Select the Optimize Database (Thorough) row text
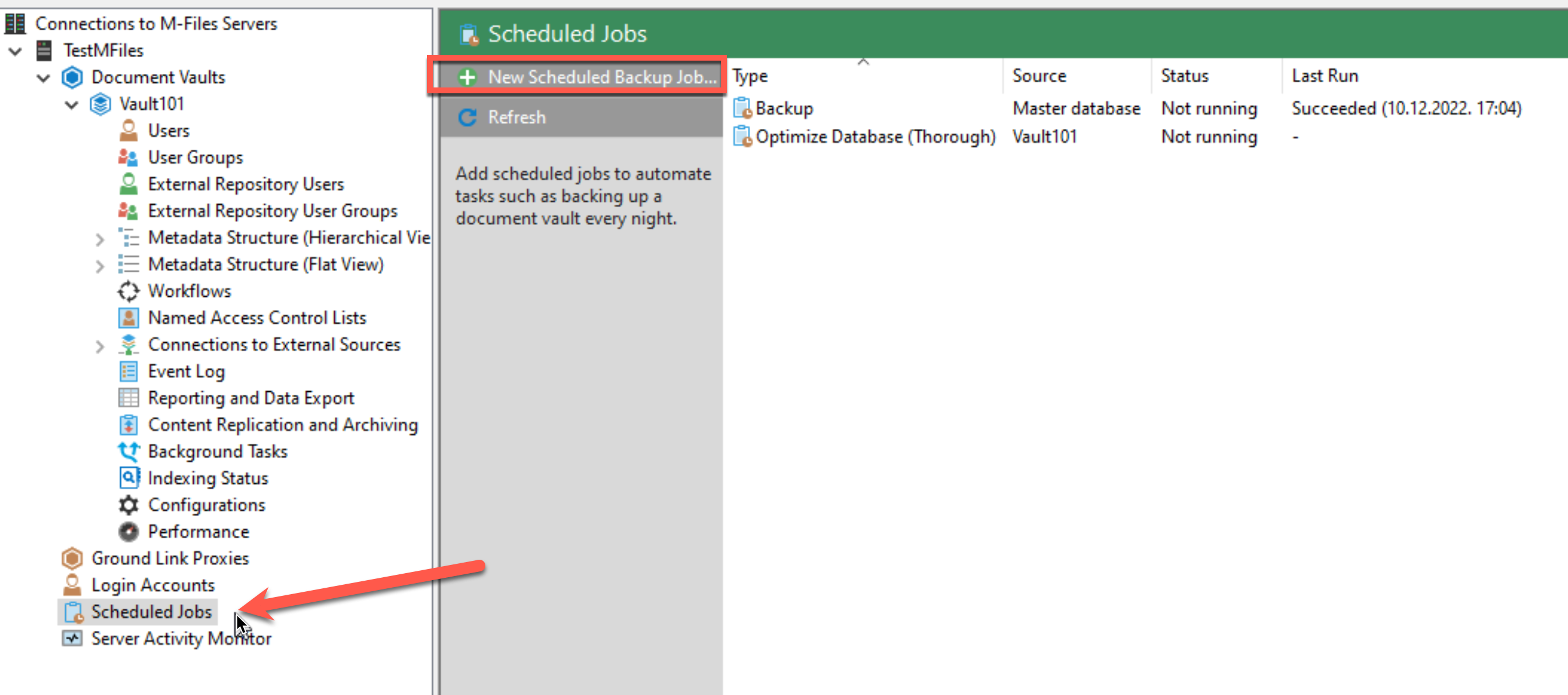This screenshot has height=695, width=1568. coord(876,137)
